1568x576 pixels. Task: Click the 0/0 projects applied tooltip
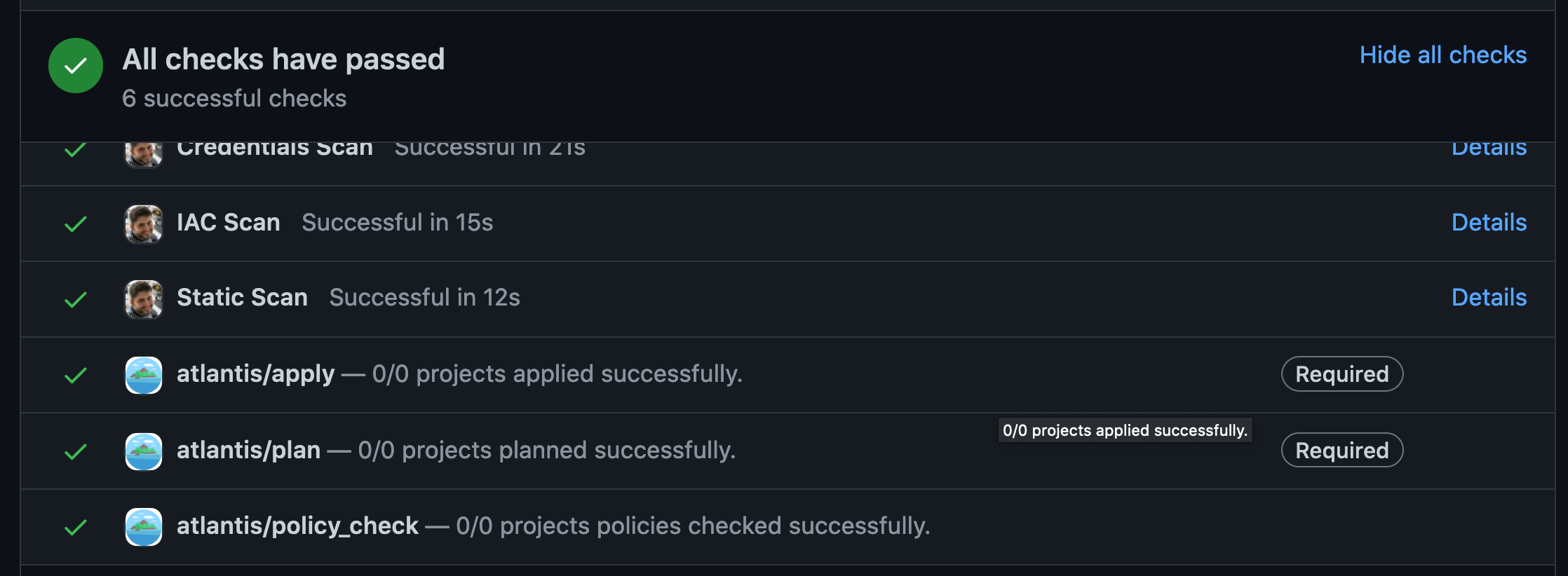pyautogui.click(x=1123, y=430)
